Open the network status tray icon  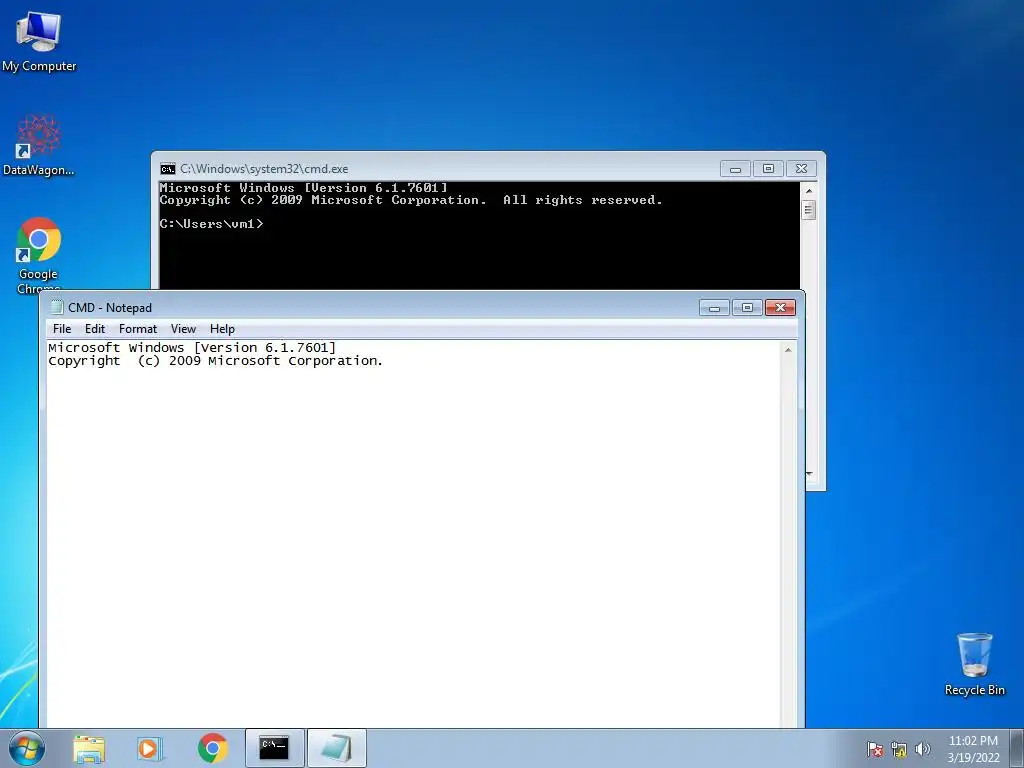coord(899,749)
